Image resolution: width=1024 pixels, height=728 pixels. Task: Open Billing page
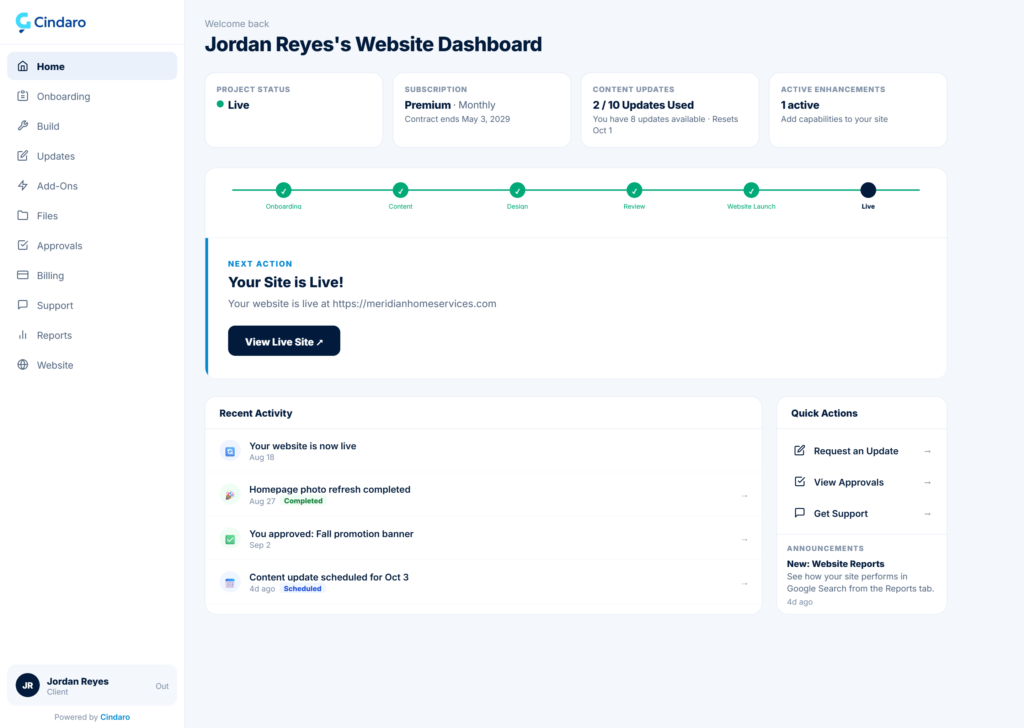point(92,276)
